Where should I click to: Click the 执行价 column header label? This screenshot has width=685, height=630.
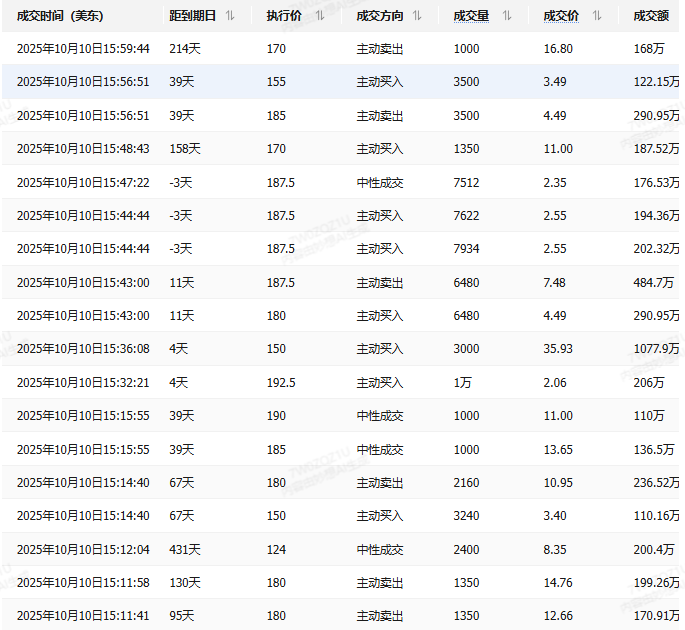pyautogui.click(x=284, y=16)
